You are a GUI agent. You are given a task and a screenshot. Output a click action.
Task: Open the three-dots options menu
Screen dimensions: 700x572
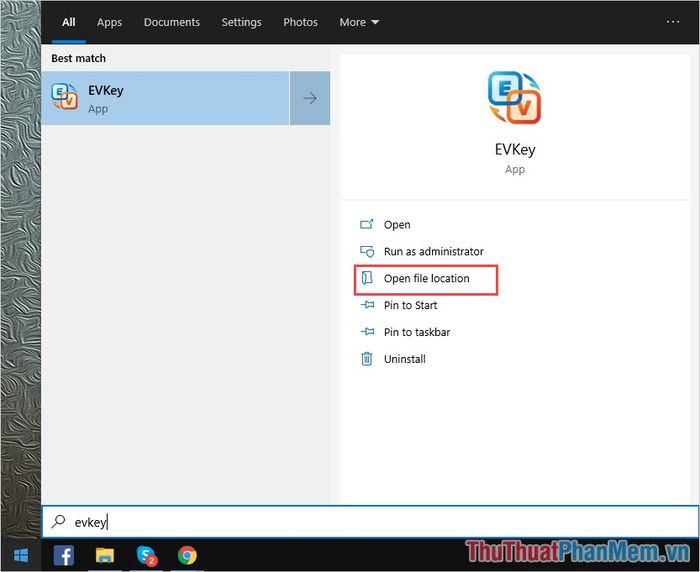[x=673, y=22]
